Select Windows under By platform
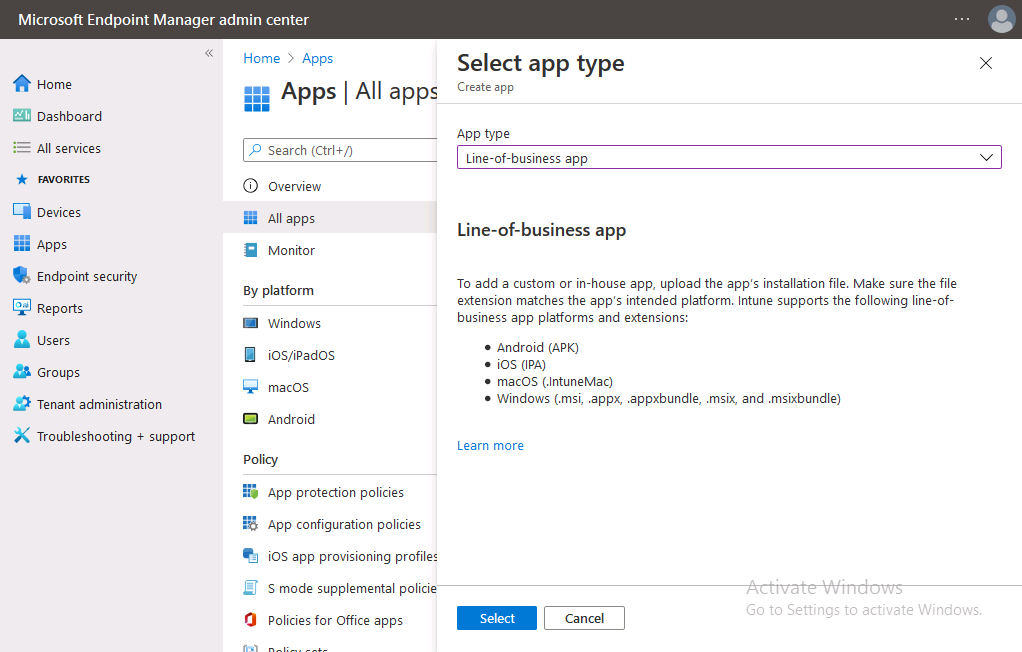This screenshot has width=1022, height=652. pos(294,323)
